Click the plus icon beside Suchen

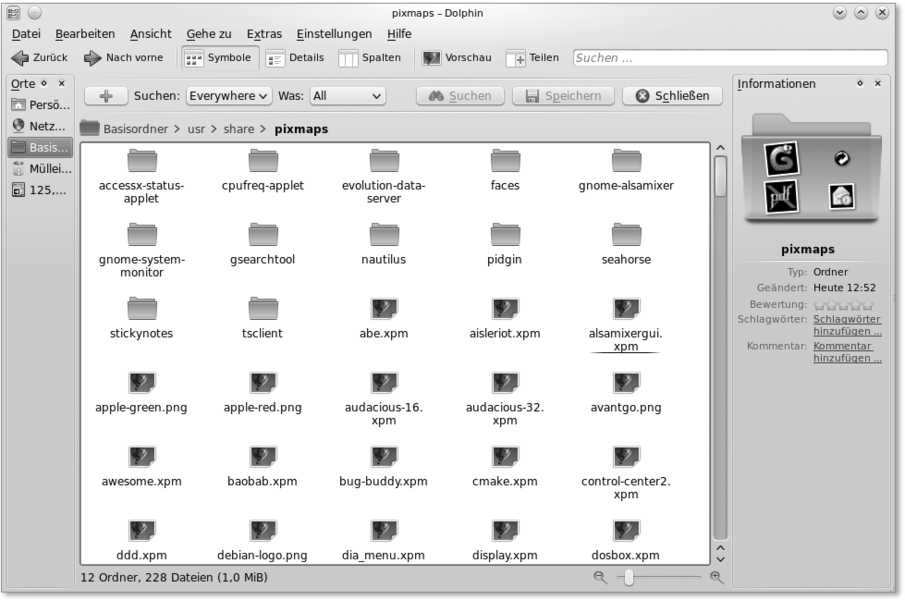pyautogui.click(x=106, y=96)
